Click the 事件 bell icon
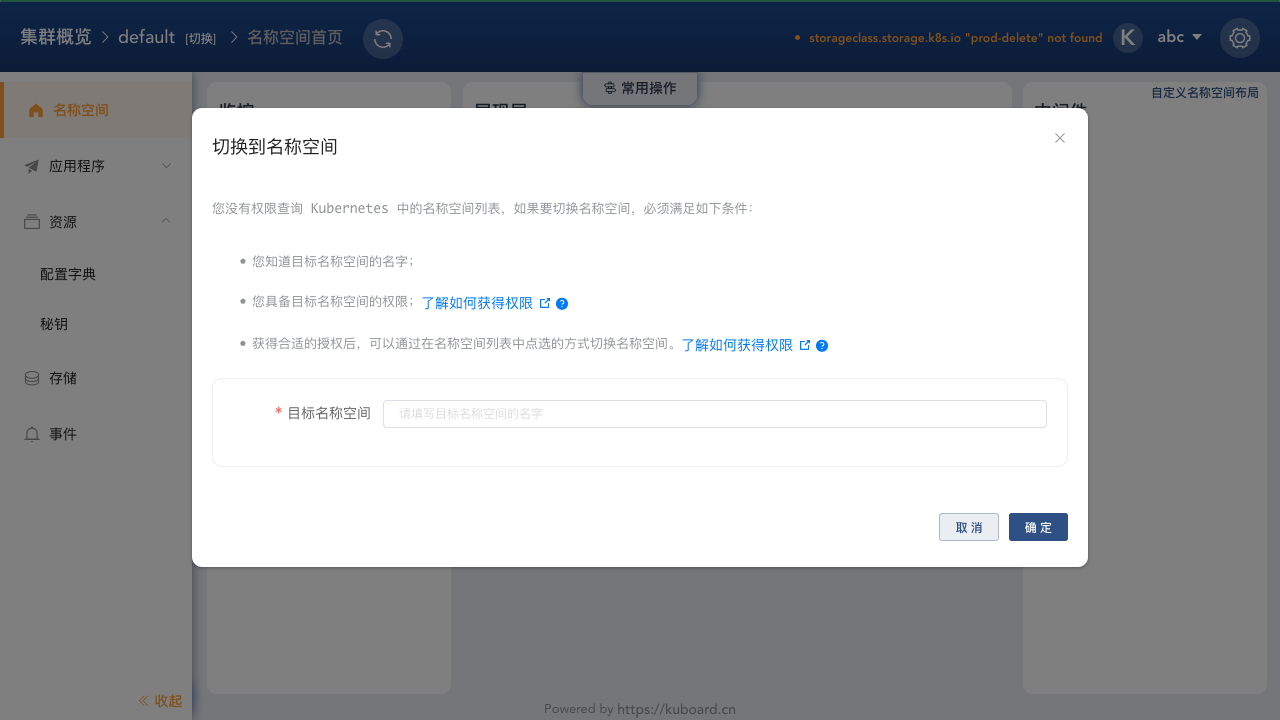The height and width of the screenshot is (720, 1280). coord(32,434)
